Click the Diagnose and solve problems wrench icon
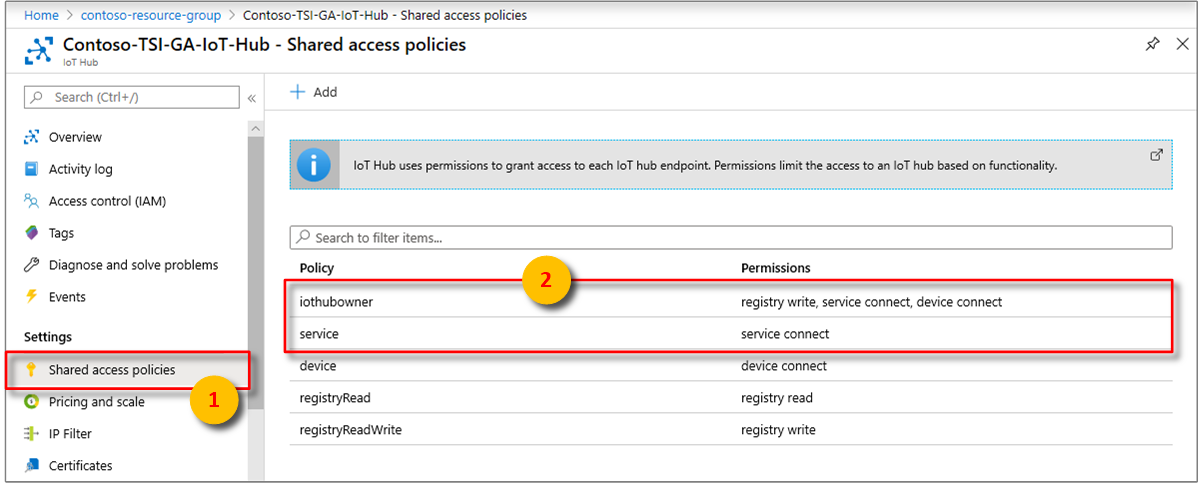Screen dimensions: 1199x483 [x=31, y=265]
